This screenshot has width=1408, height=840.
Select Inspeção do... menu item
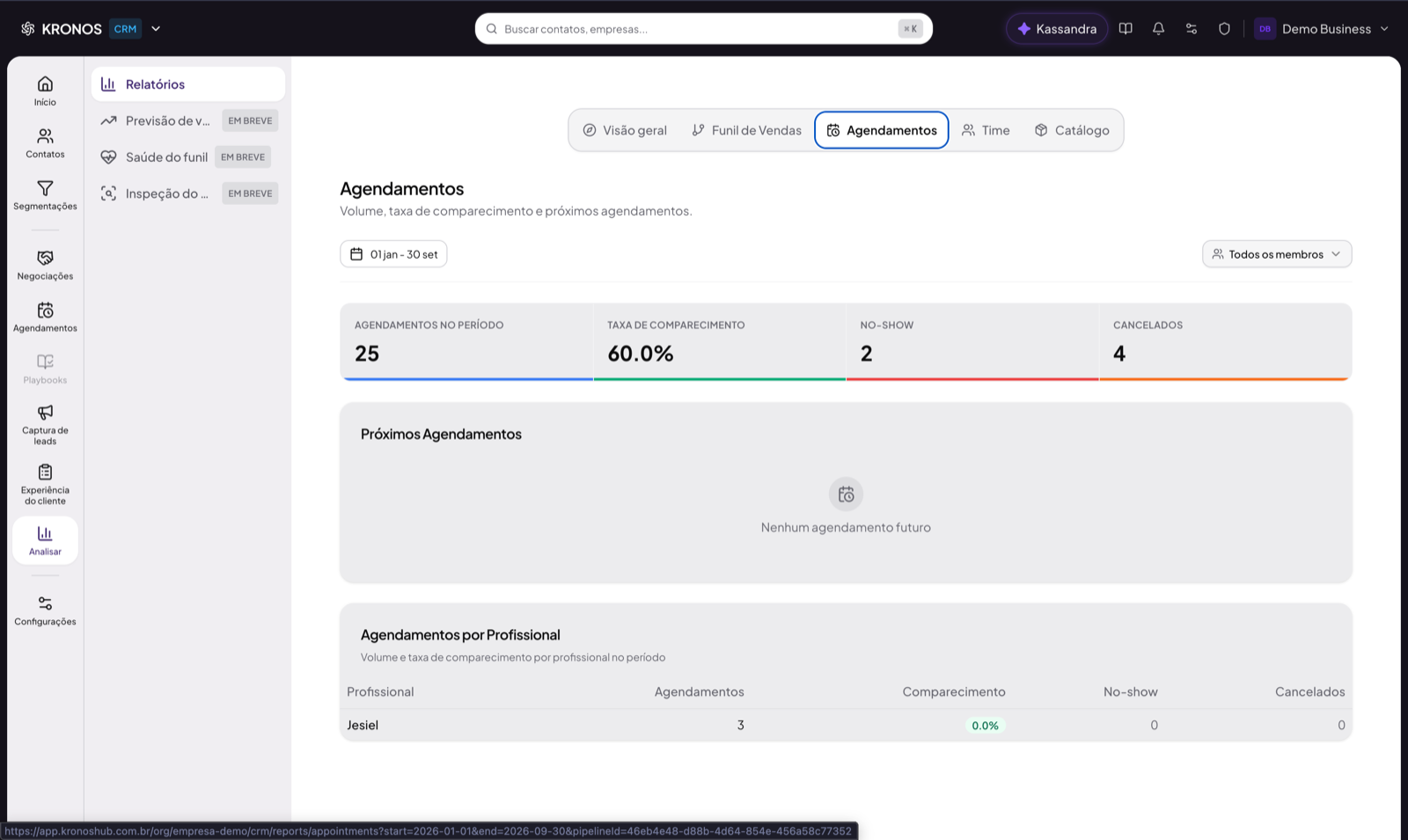(188, 194)
